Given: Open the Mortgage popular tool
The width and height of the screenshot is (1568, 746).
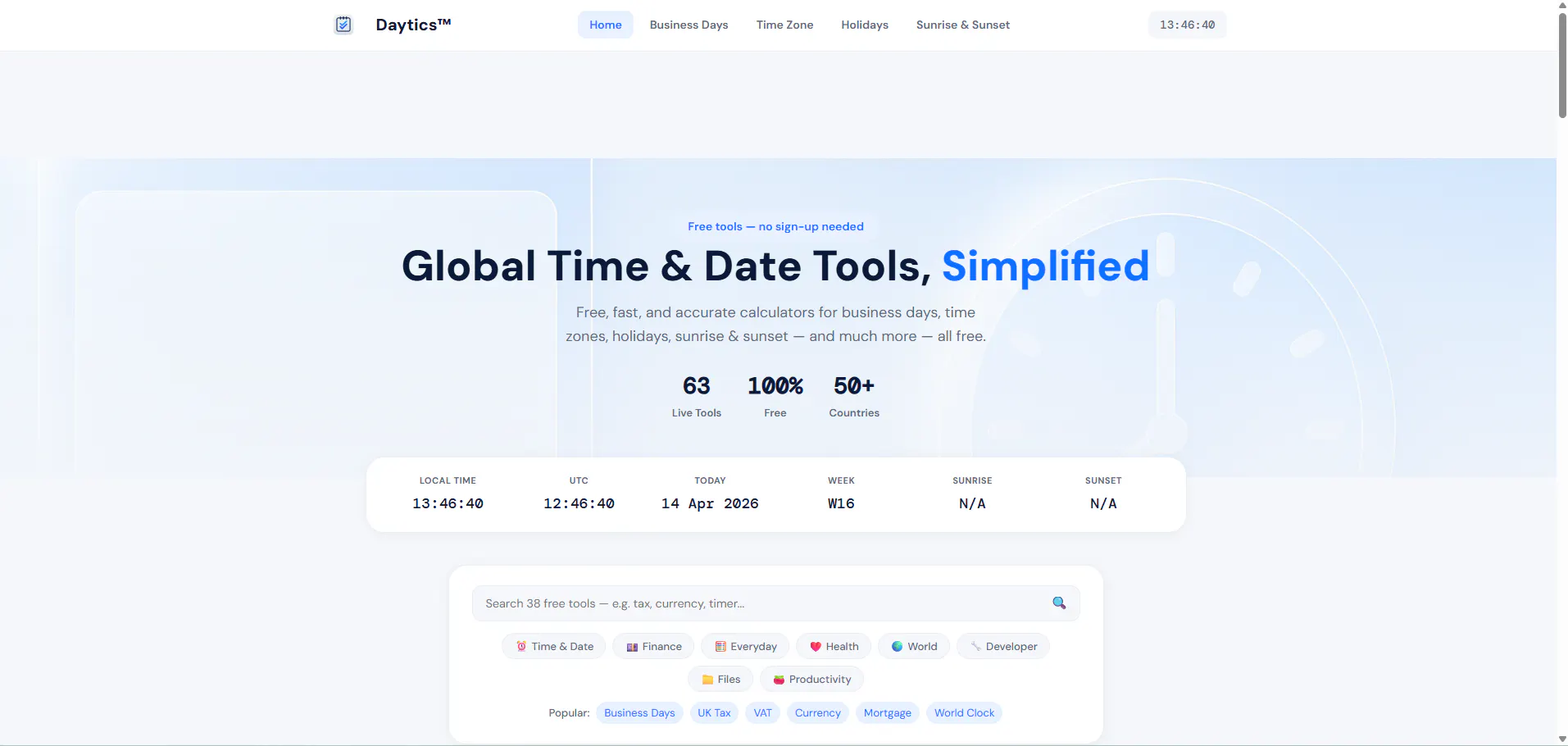Looking at the screenshot, I should [x=887, y=712].
